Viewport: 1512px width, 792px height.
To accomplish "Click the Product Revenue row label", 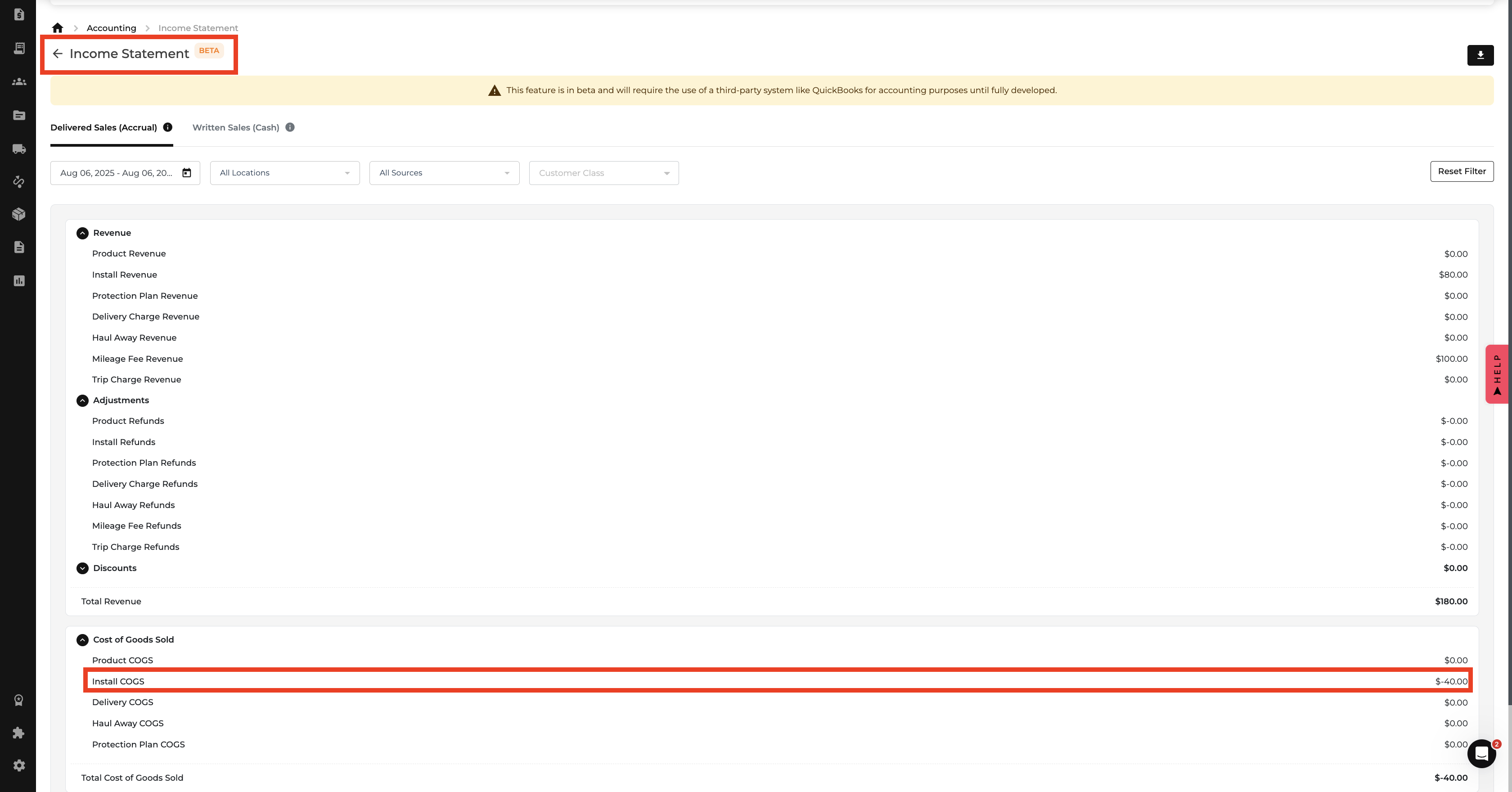I will point(129,254).
